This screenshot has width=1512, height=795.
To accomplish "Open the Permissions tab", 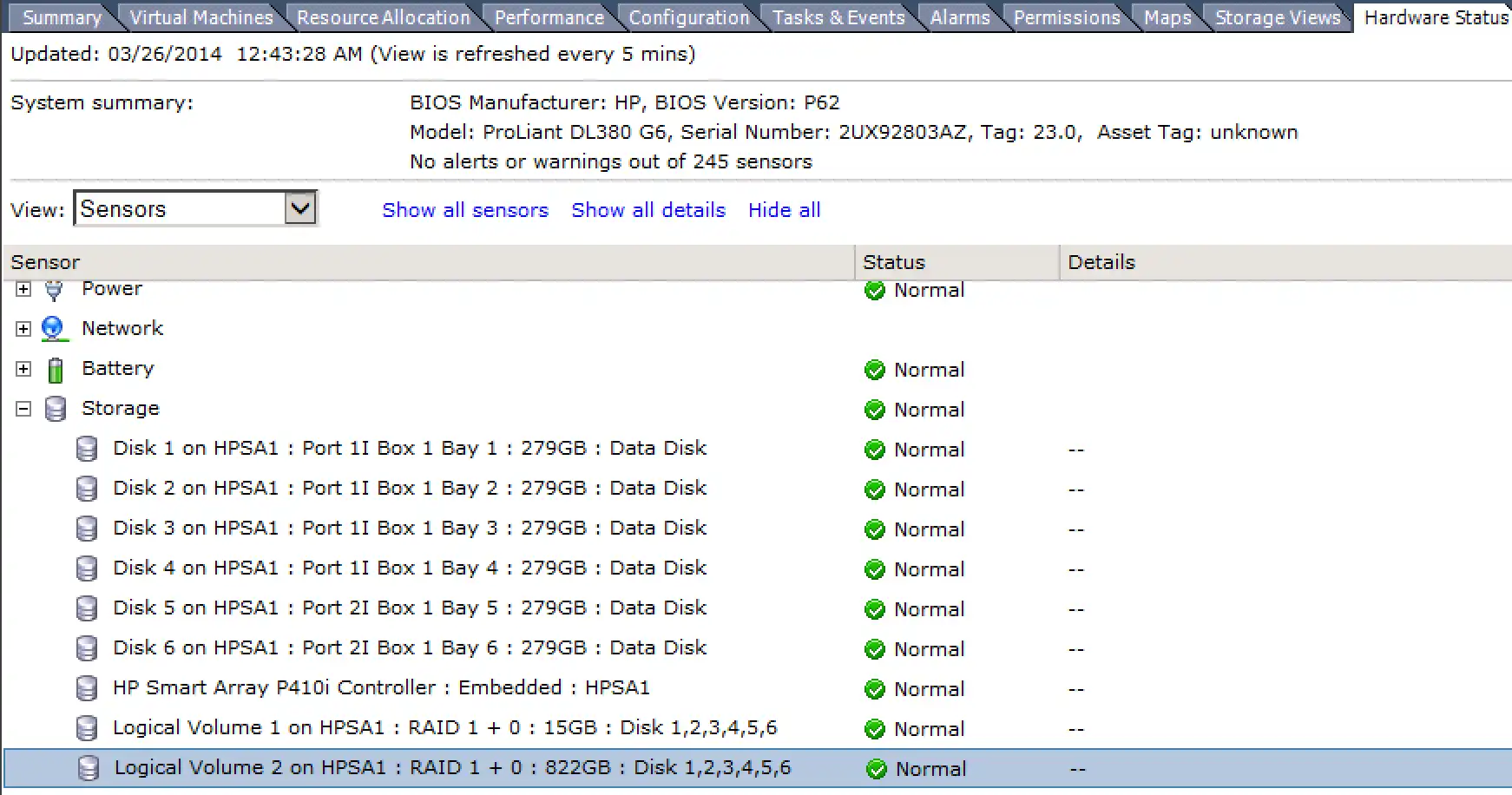I will 1067,17.
